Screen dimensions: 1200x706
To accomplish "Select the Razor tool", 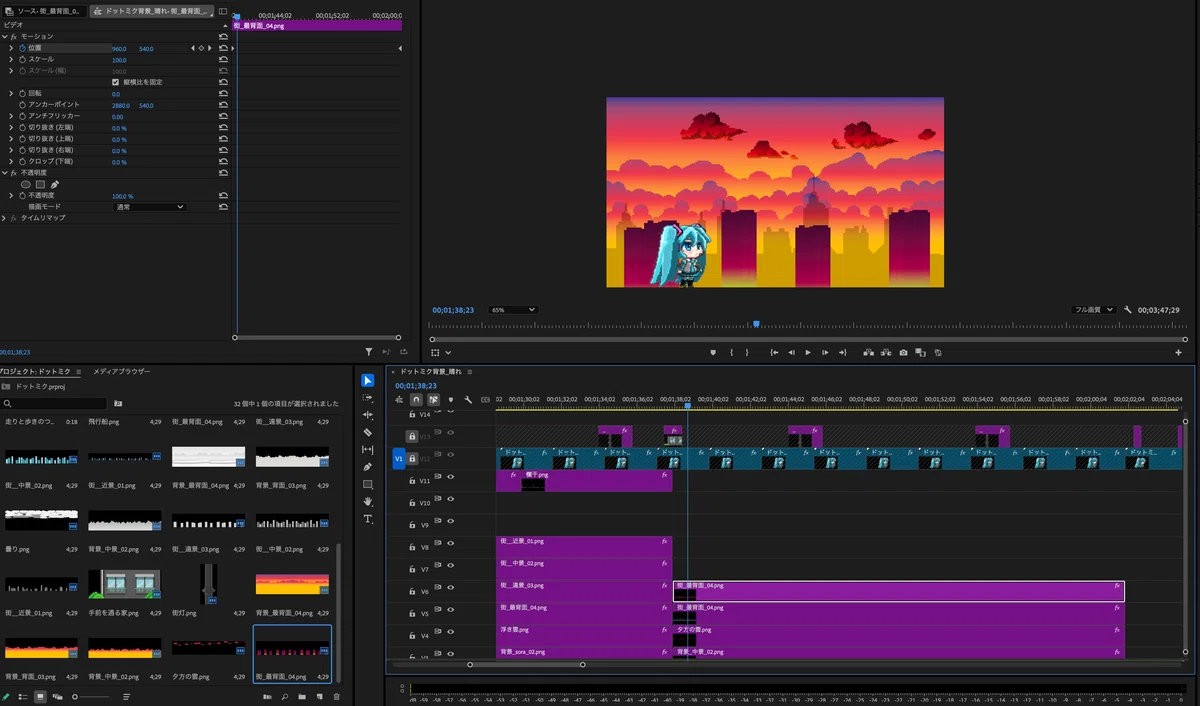I will [368, 432].
